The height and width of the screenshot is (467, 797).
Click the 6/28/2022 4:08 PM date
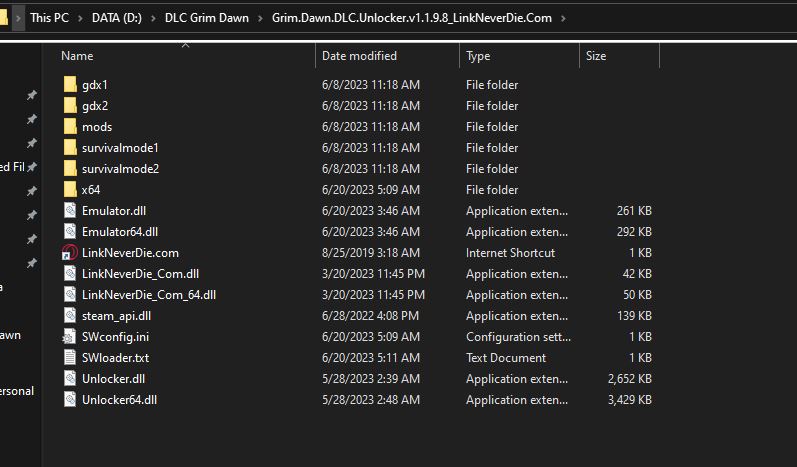pos(371,316)
